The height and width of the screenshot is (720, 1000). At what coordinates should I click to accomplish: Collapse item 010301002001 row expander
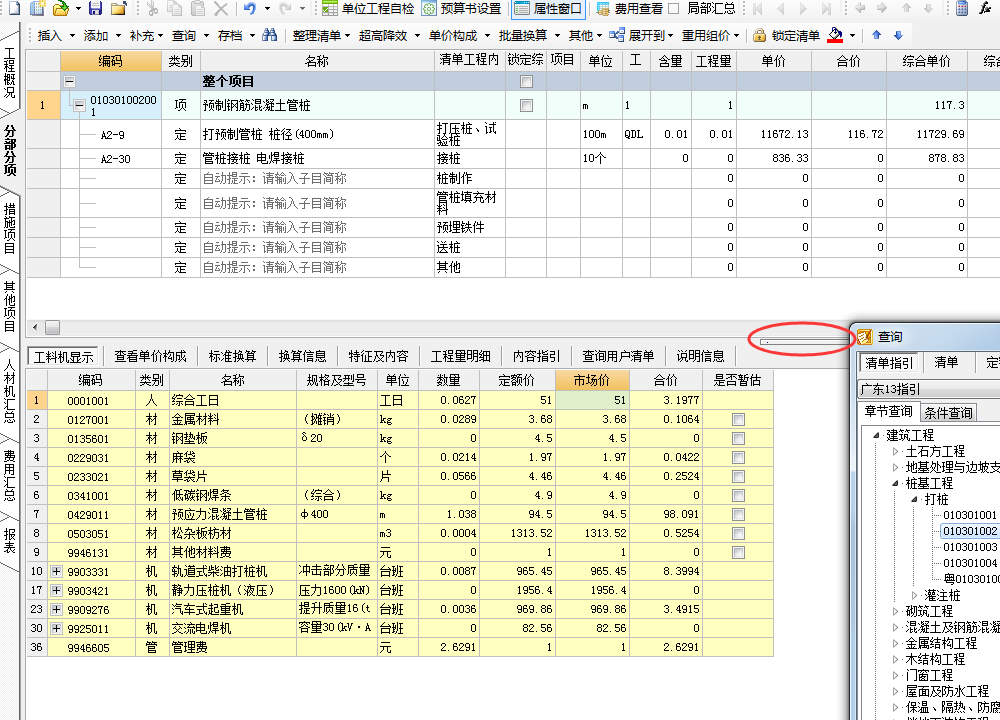coord(79,106)
